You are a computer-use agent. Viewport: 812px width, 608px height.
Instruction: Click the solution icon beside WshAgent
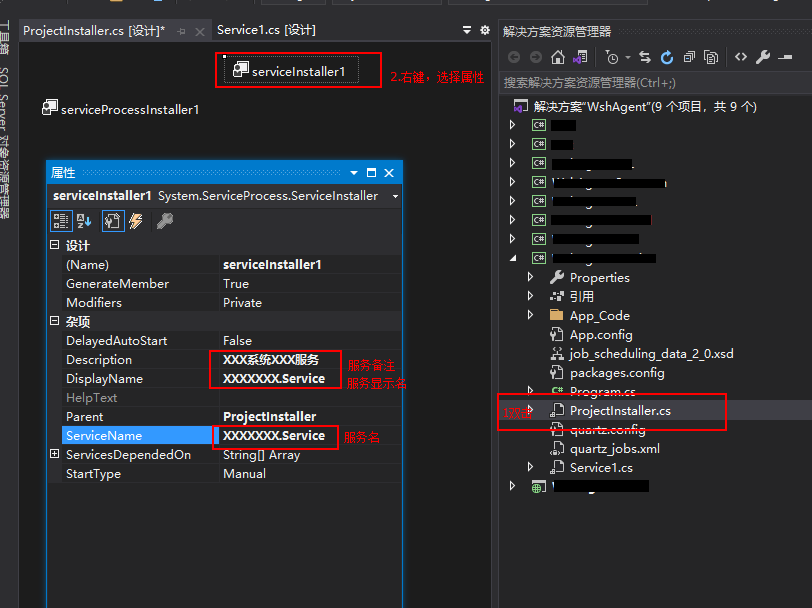[520, 106]
